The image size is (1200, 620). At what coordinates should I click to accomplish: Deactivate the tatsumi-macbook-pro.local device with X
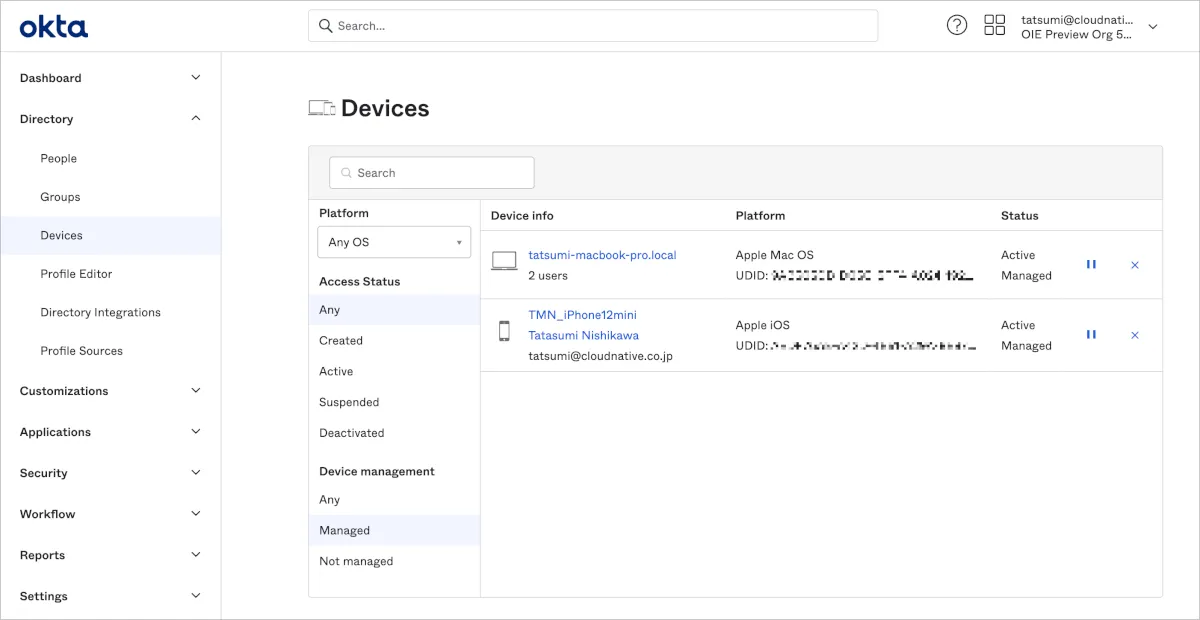click(x=1135, y=265)
